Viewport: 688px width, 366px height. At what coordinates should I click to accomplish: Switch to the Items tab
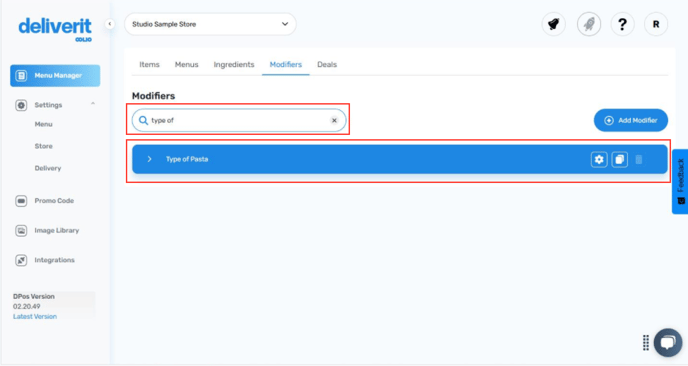(149, 65)
